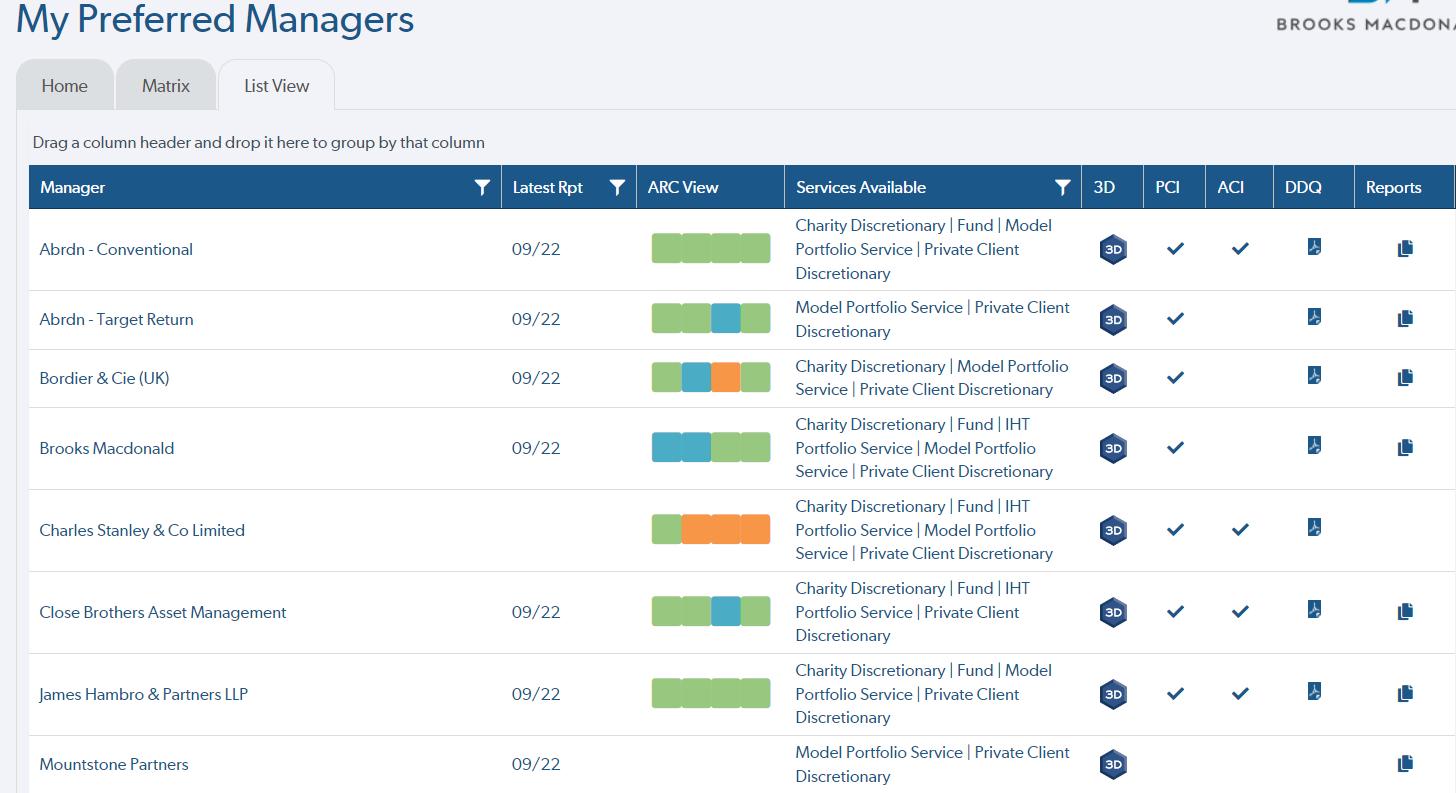Select the List View tab

click(277, 86)
